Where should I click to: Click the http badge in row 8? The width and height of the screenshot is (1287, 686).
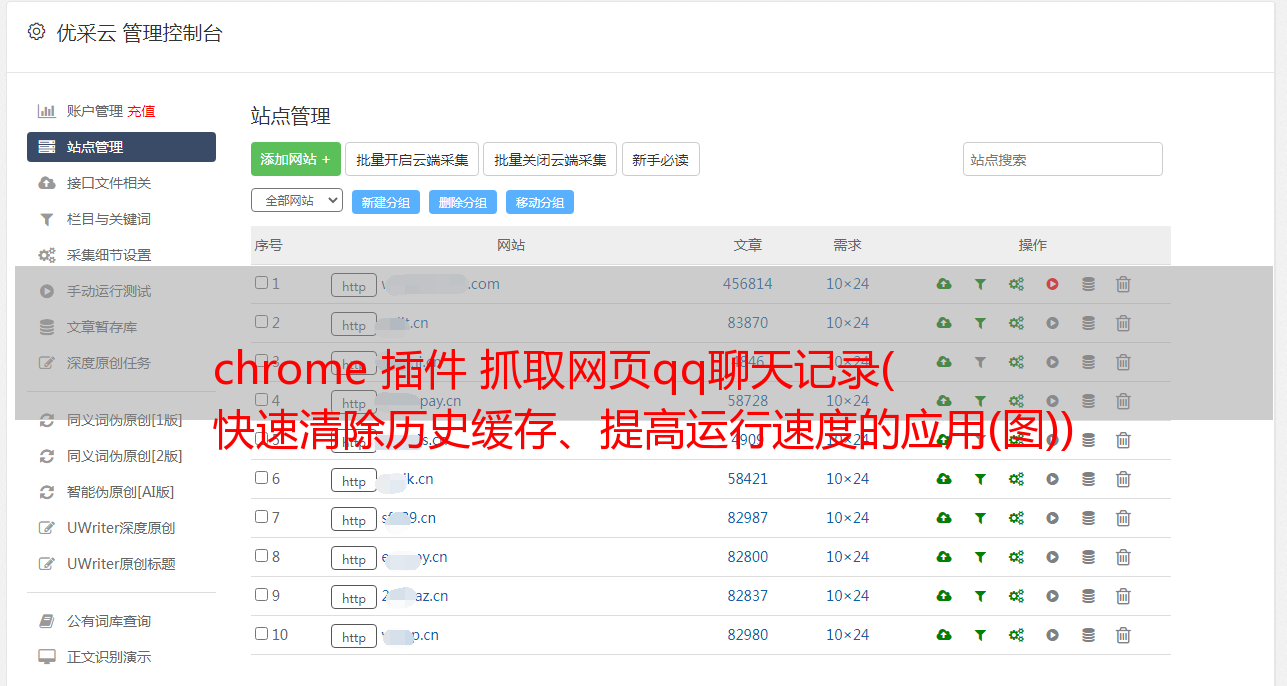(x=354, y=558)
